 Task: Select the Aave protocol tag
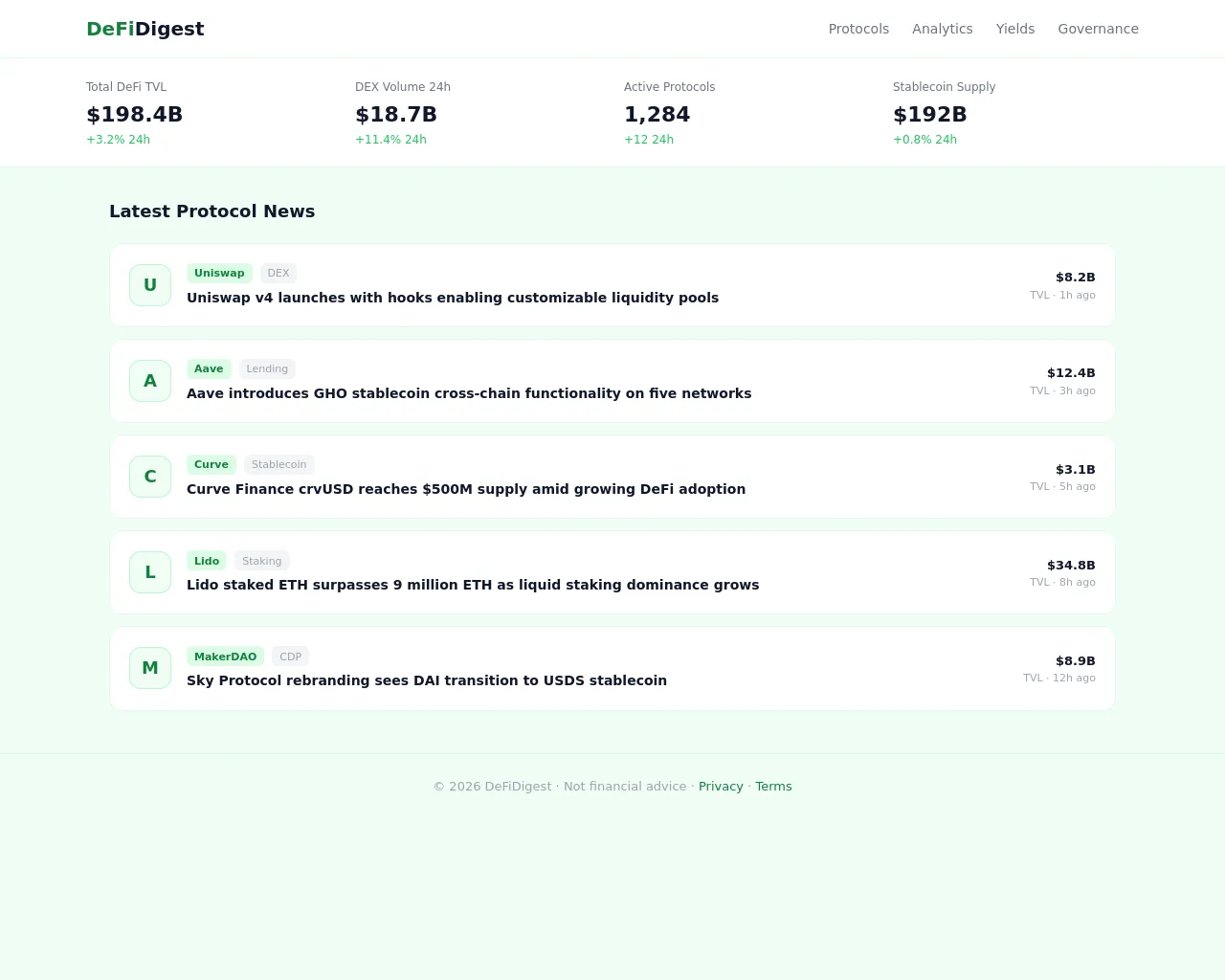click(x=209, y=368)
